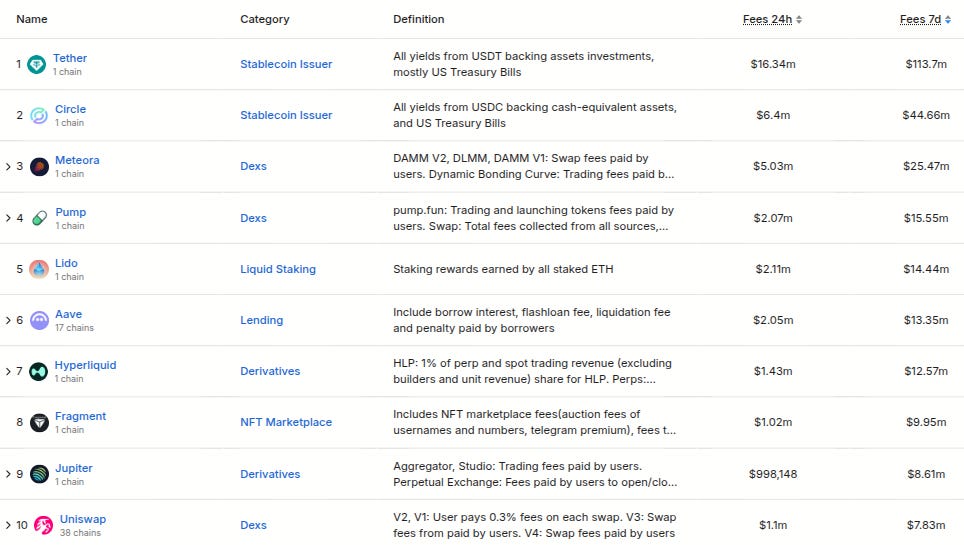Click the Jupiter logo icon
The height and width of the screenshot is (545, 964).
click(x=39, y=474)
